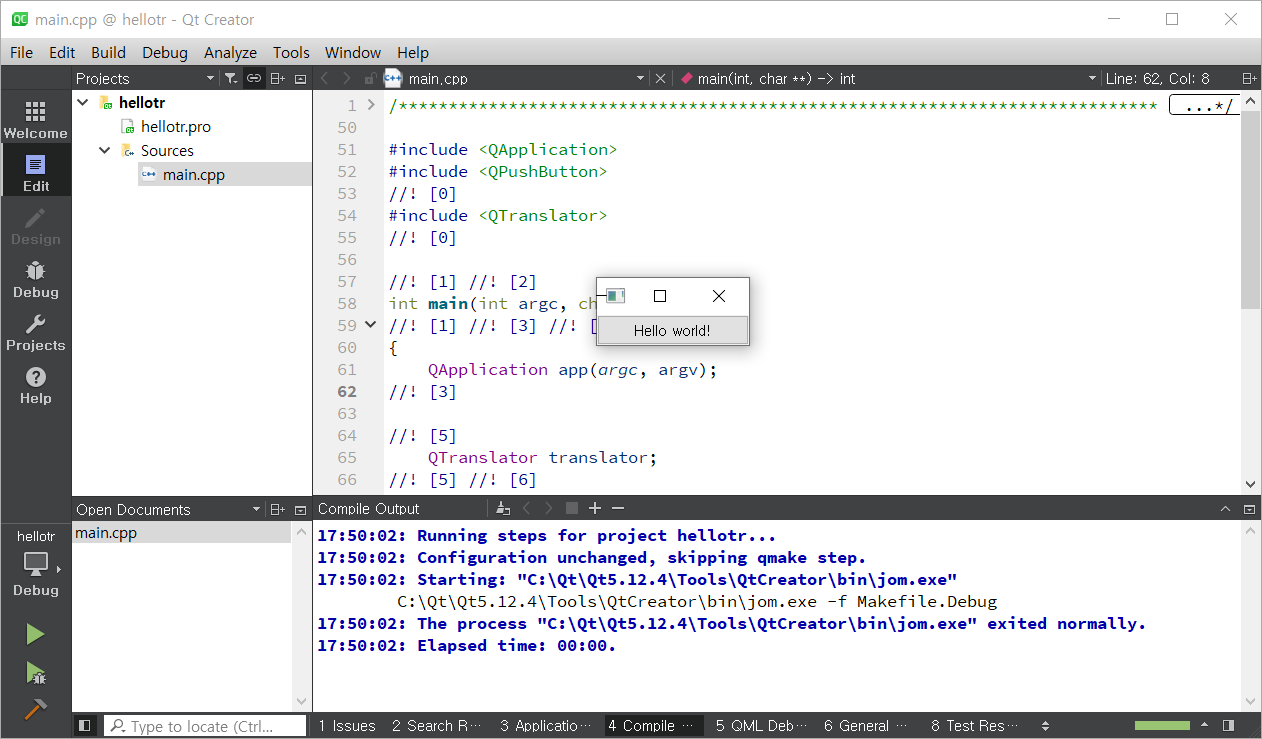Viewport: 1262px width, 739px height.
Task: Select main.cpp in the Sources tree
Action: click(194, 174)
